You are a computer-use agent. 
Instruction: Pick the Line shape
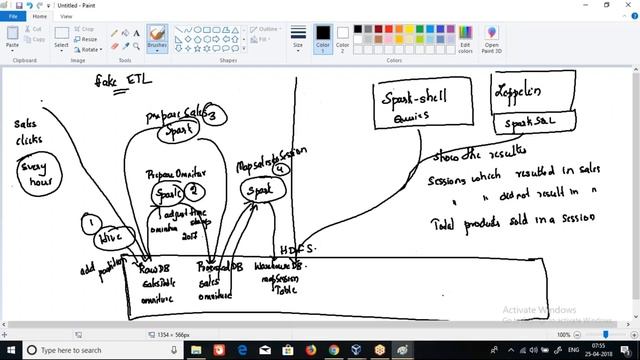pyautogui.click(x=178, y=30)
